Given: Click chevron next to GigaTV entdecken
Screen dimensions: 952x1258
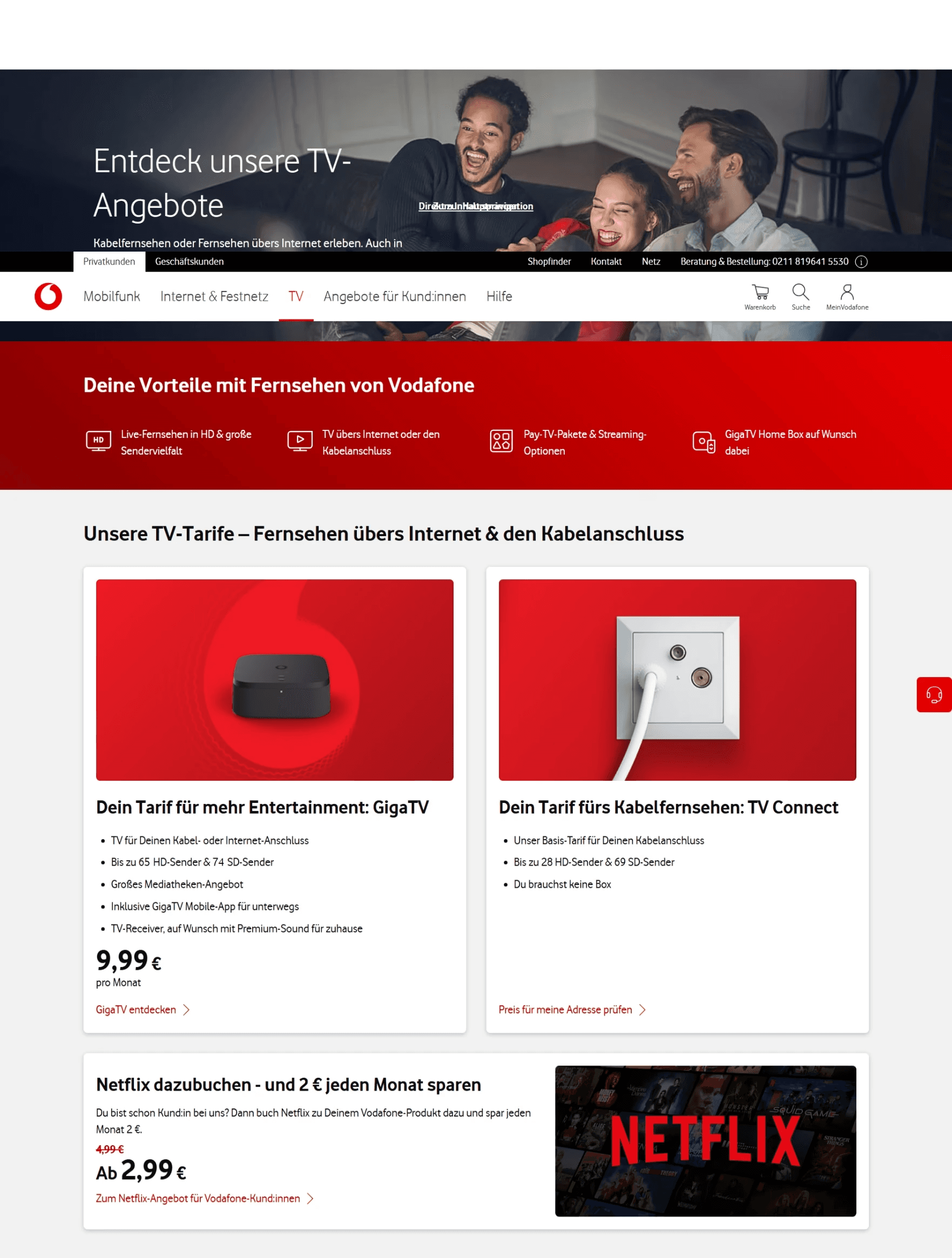Looking at the screenshot, I should [186, 1010].
